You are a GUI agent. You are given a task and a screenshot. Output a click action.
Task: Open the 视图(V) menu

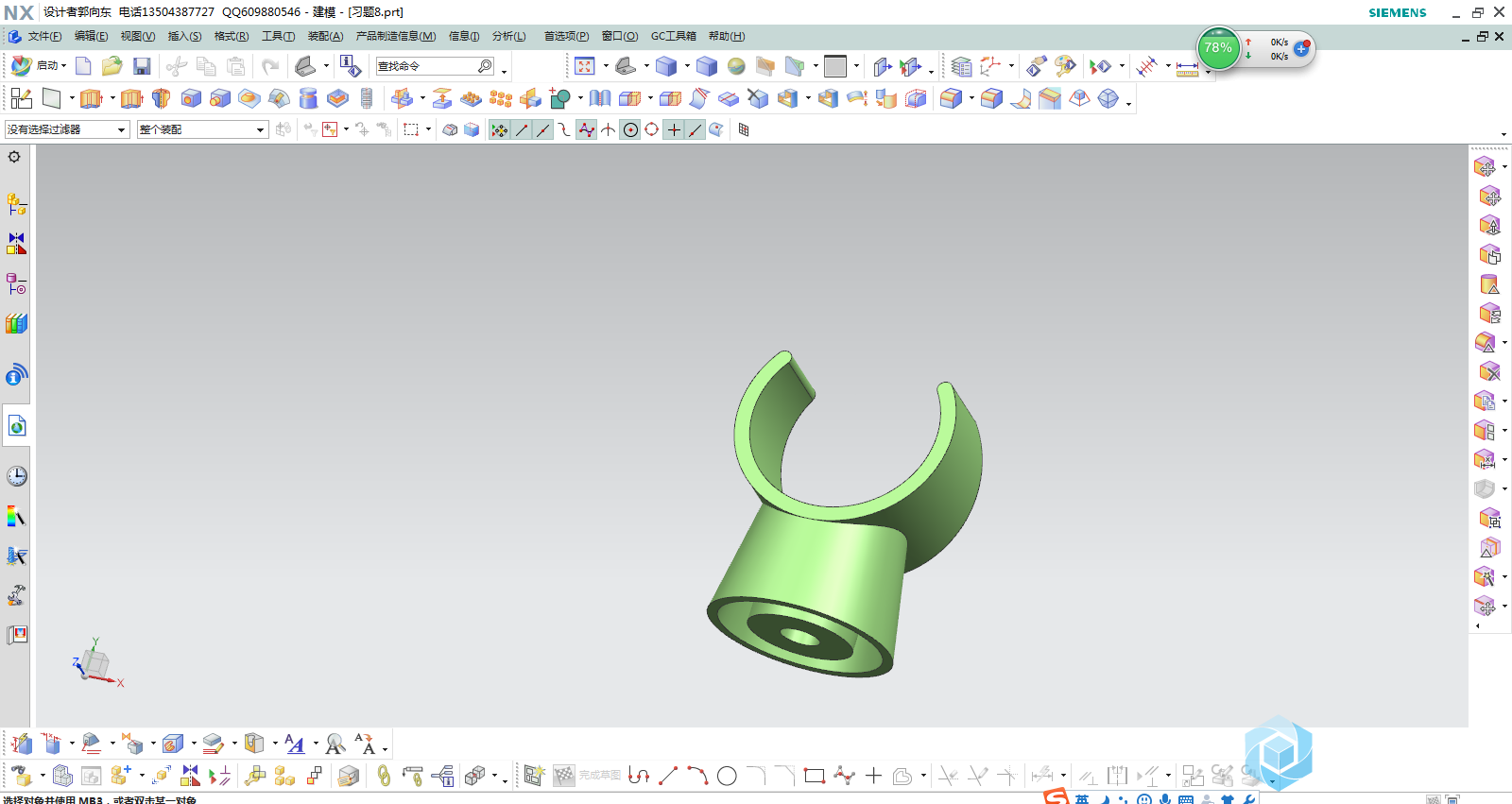pos(137,36)
